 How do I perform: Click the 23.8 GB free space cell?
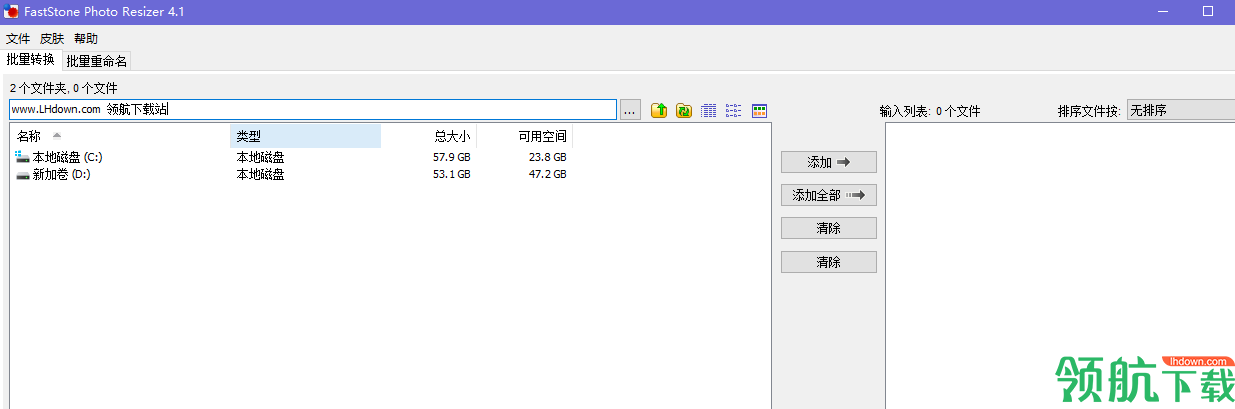point(547,157)
